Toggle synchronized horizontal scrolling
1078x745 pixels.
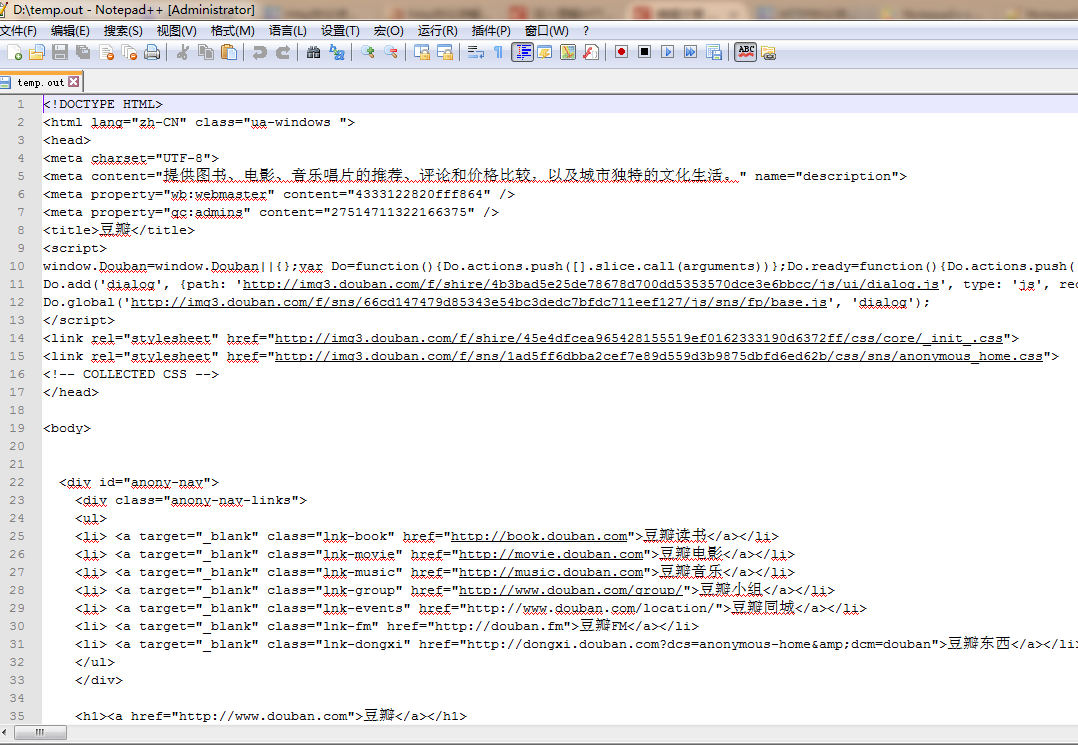445,52
